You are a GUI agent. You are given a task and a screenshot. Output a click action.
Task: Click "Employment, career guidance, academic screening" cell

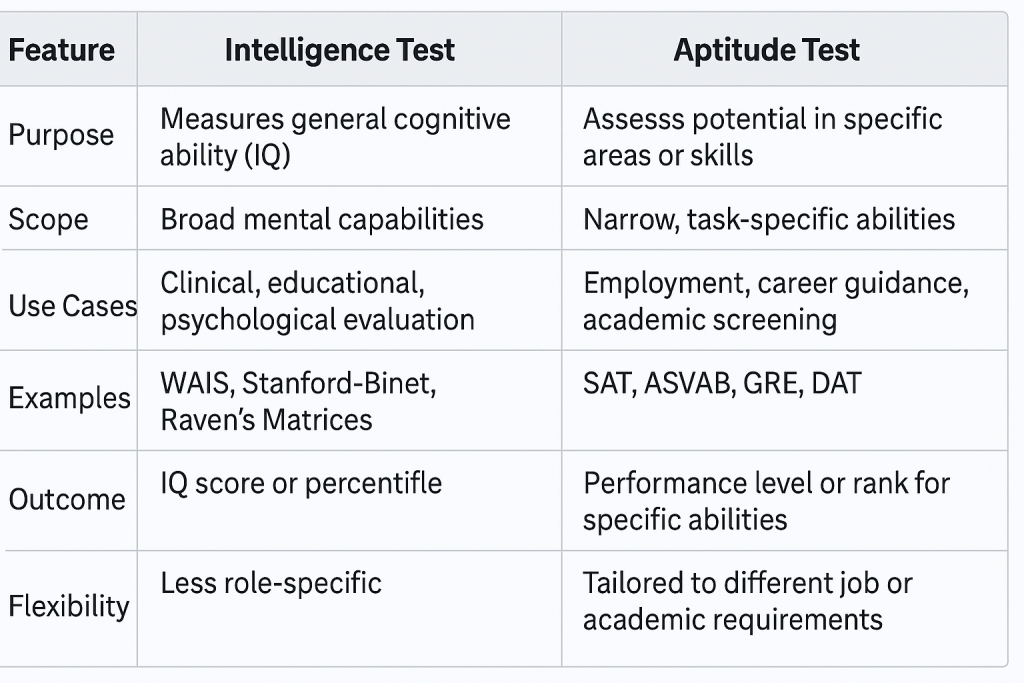coord(775,301)
